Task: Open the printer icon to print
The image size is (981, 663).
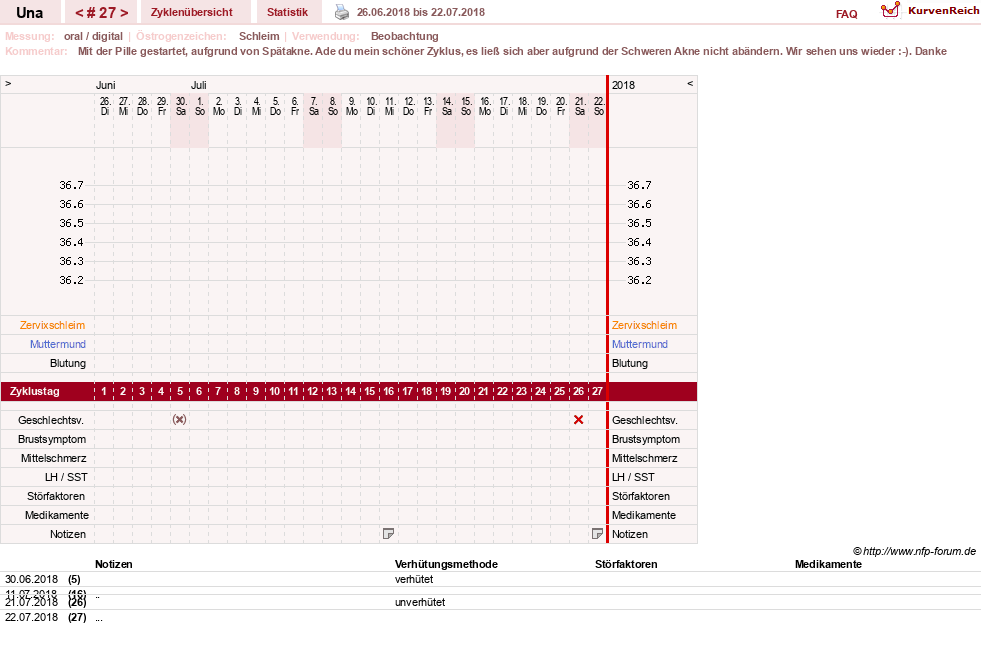Action: (342, 12)
